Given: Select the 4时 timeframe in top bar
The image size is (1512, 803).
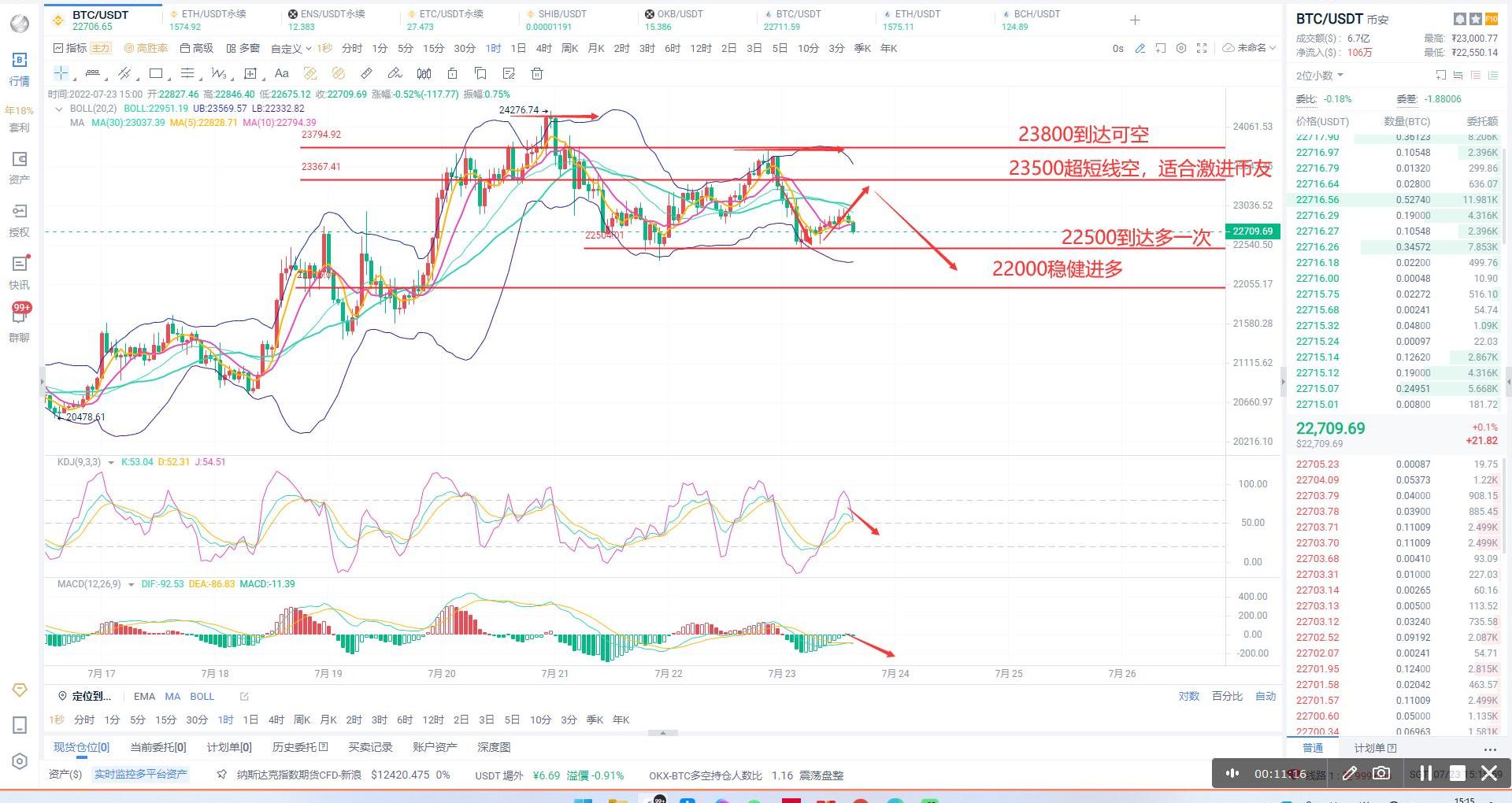Looking at the screenshot, I should pos(543,48).
